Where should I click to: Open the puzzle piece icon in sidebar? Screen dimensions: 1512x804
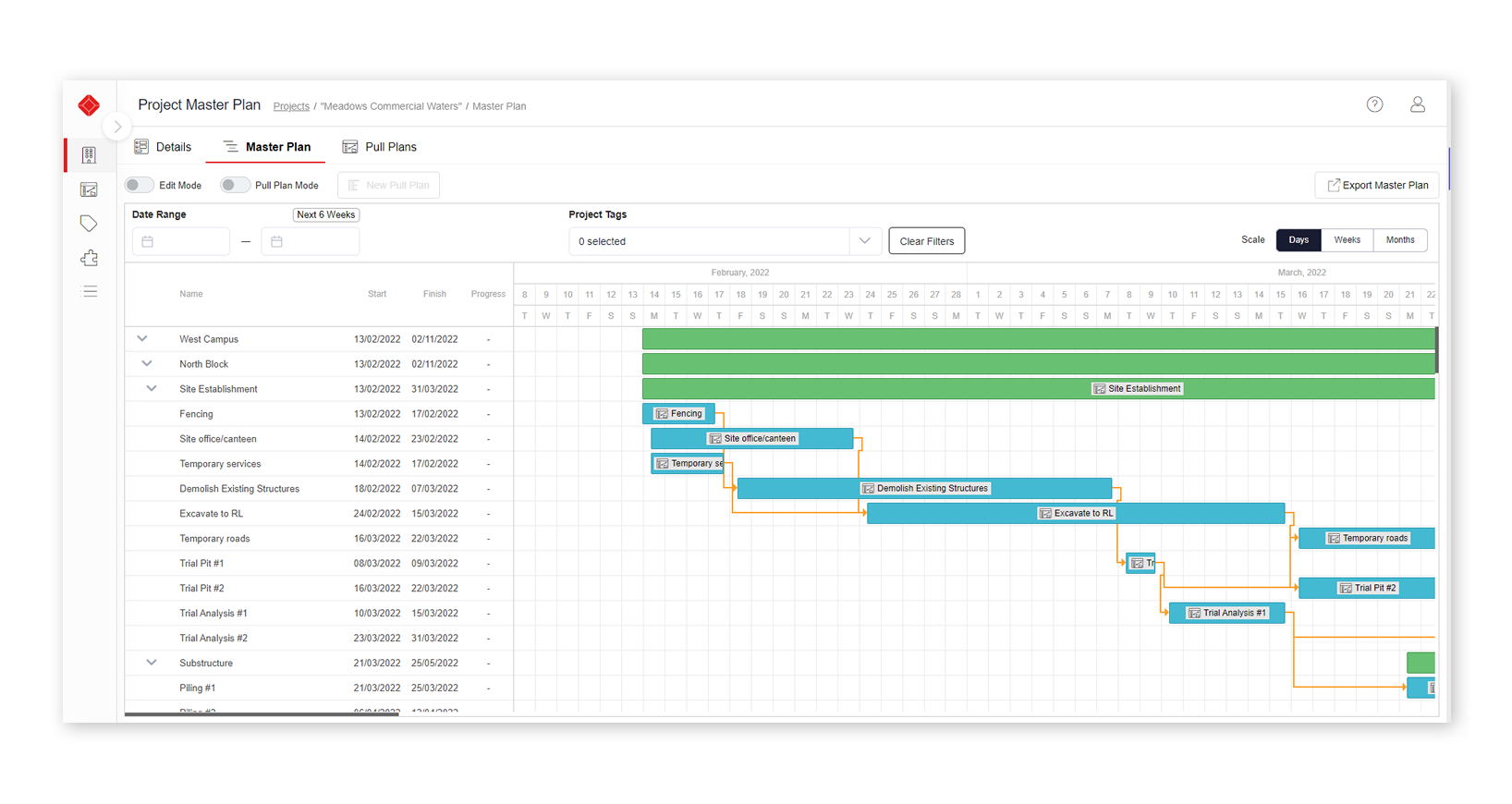pyautogui.click(x=89, y=258)
